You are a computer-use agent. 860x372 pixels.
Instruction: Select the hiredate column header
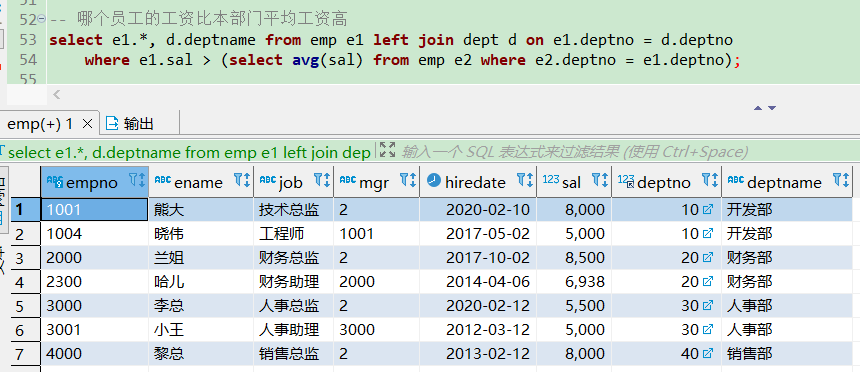[x=478, y=181]
